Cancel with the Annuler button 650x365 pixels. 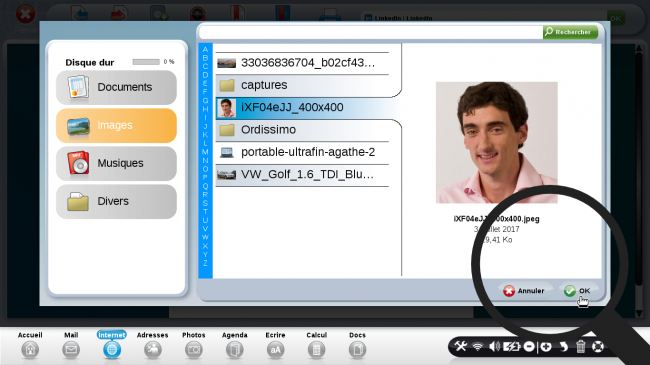[524, 291]
